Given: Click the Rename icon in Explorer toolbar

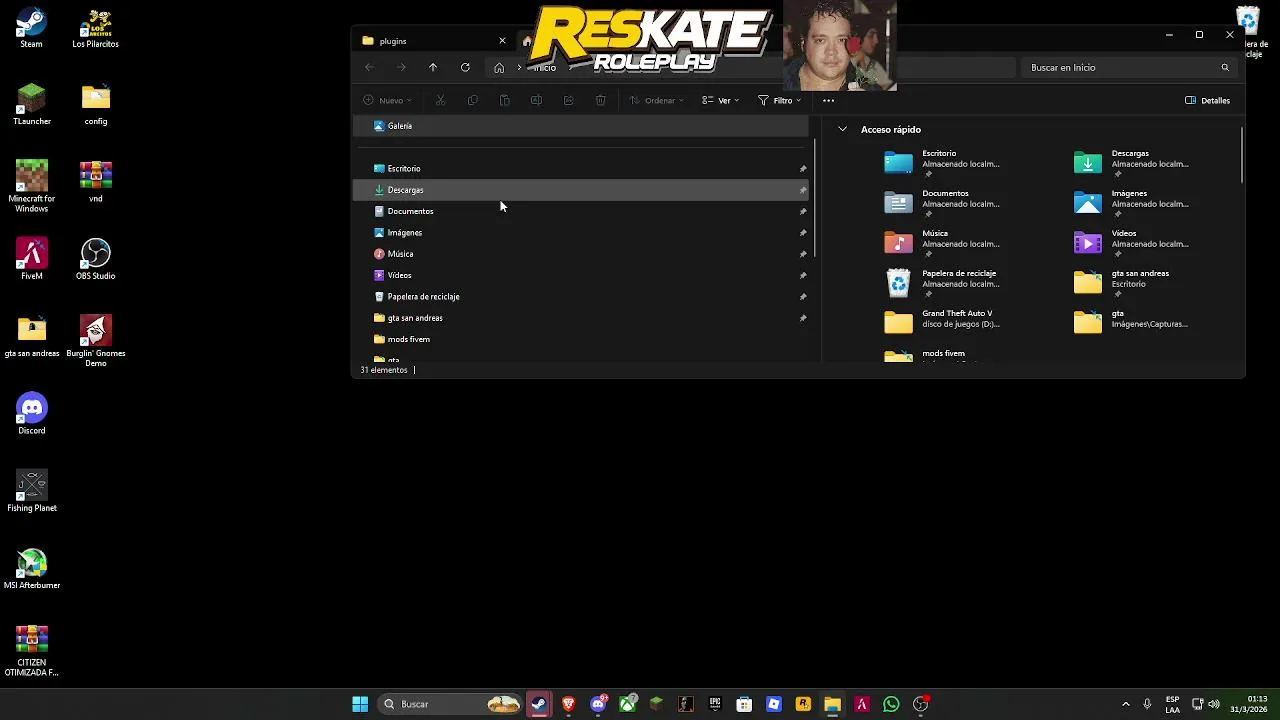Looking at the screenshot, I should coord(536,100).
